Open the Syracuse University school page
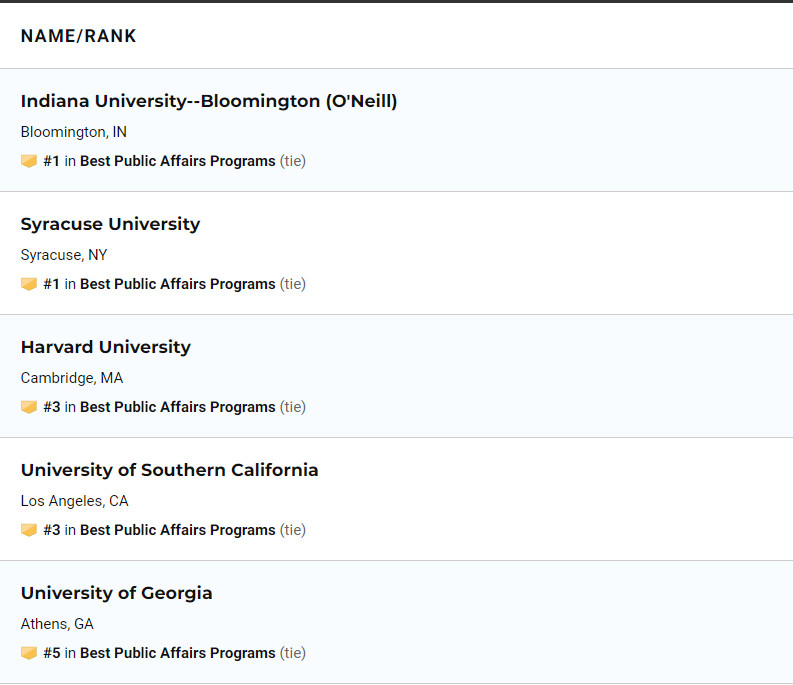The width and height of the screenshot is (793, 685). [110, 224]
